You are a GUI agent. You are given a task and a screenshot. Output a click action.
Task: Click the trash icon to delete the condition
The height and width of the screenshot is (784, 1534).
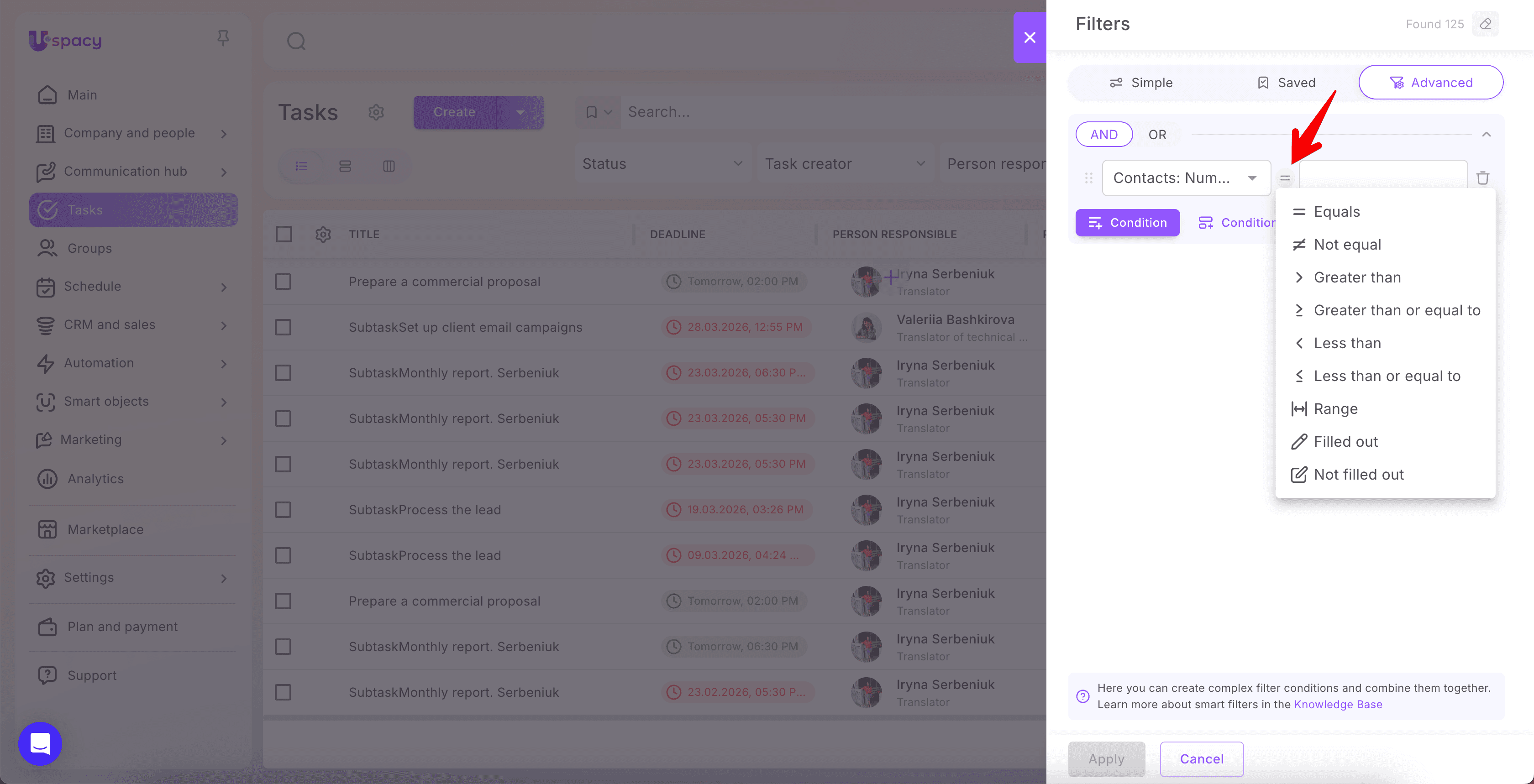pos(1482,178)
